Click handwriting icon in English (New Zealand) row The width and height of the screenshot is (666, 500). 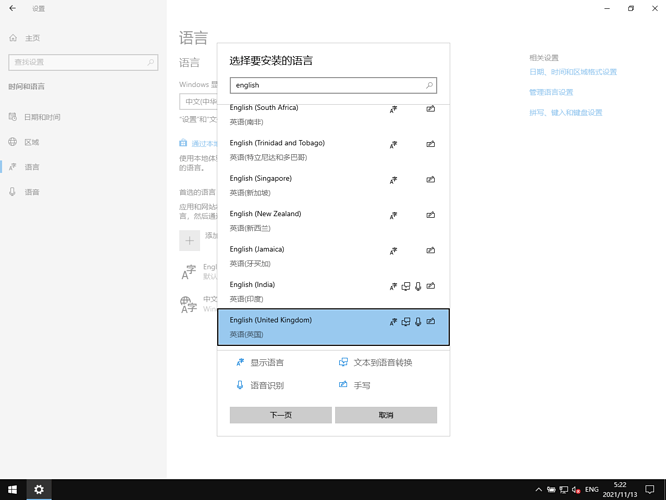(x=431, y=215)
